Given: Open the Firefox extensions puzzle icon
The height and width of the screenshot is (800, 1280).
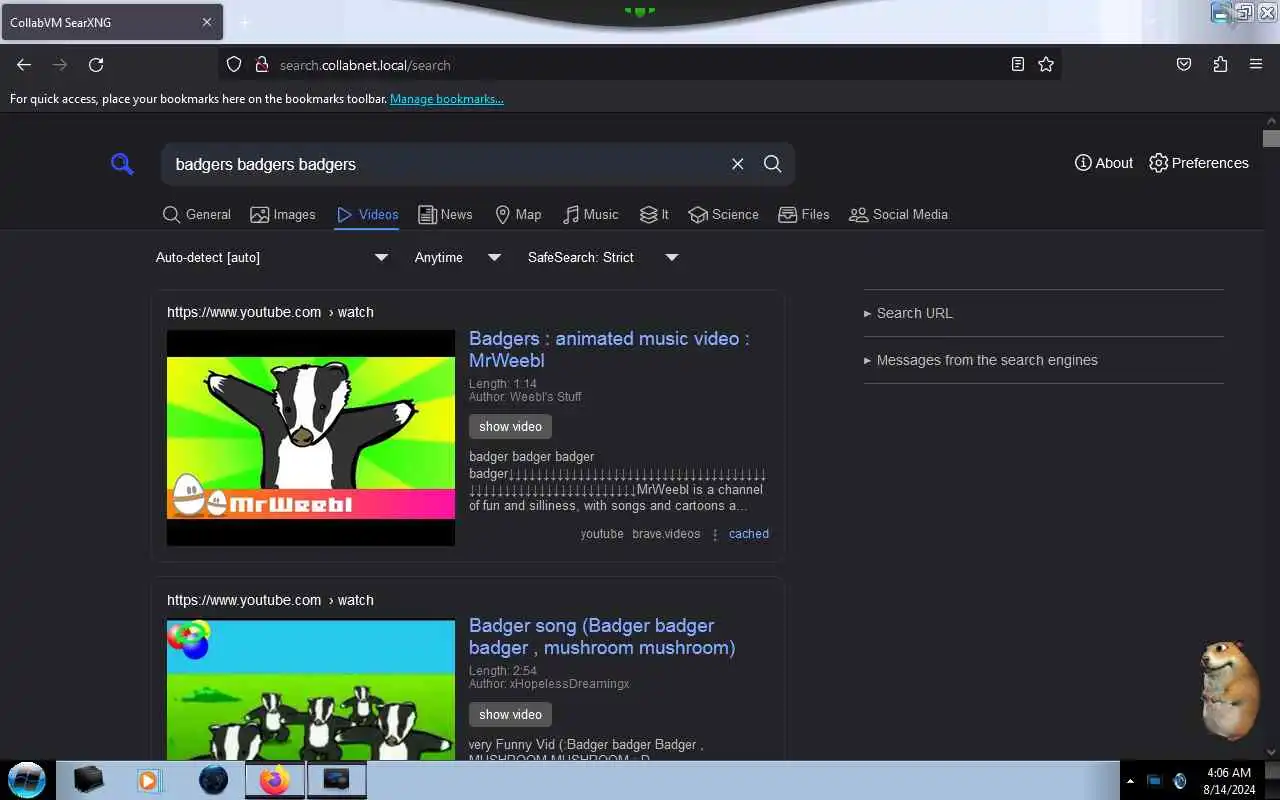Looking at the screenshot, I should pos(1220,65).
